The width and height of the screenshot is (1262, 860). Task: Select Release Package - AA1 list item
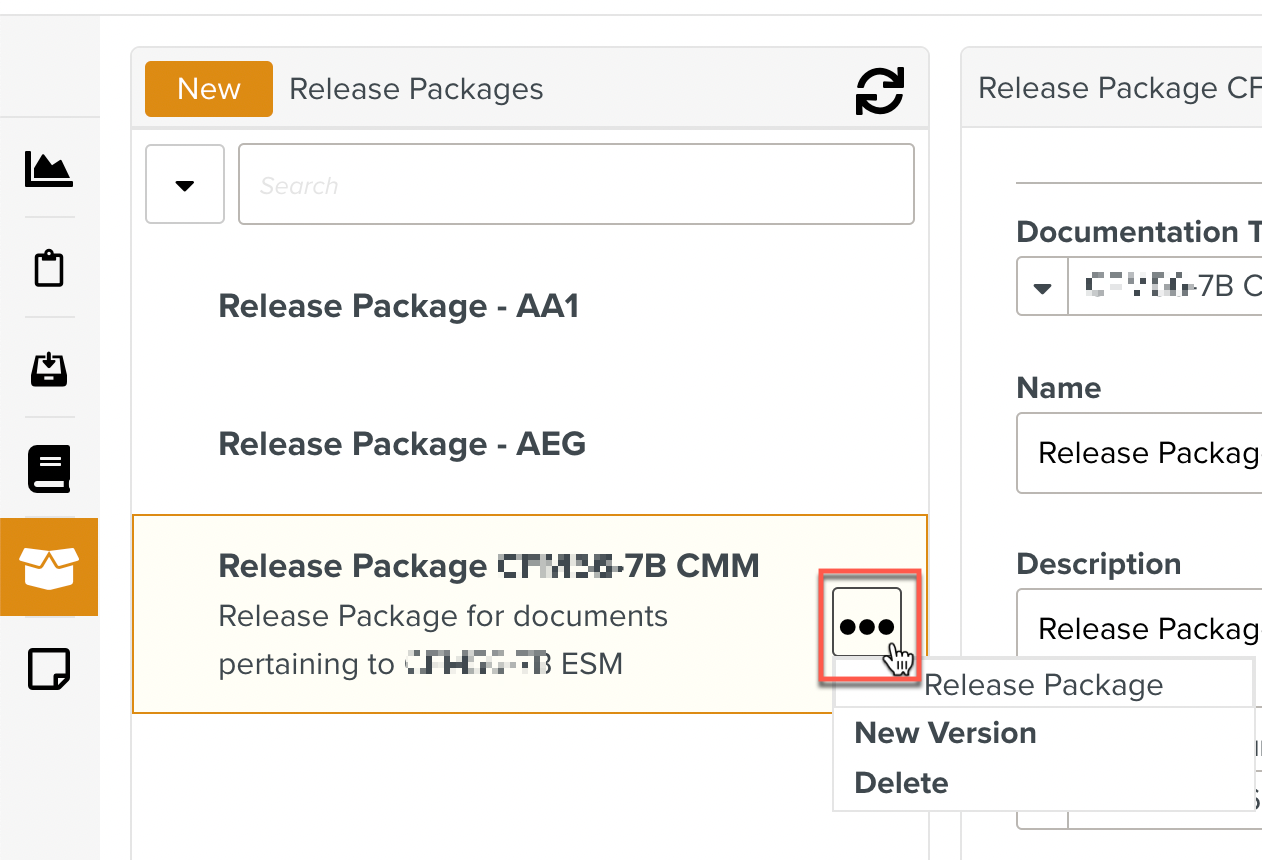[x=398, y=306]
